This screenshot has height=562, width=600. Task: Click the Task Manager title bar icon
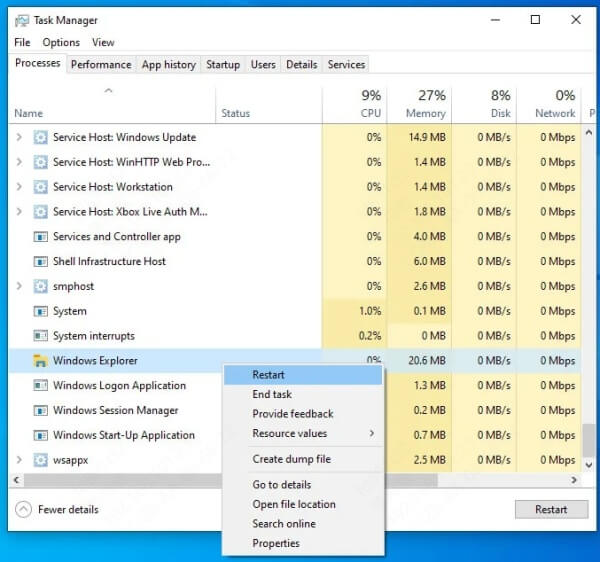[22, 21]
